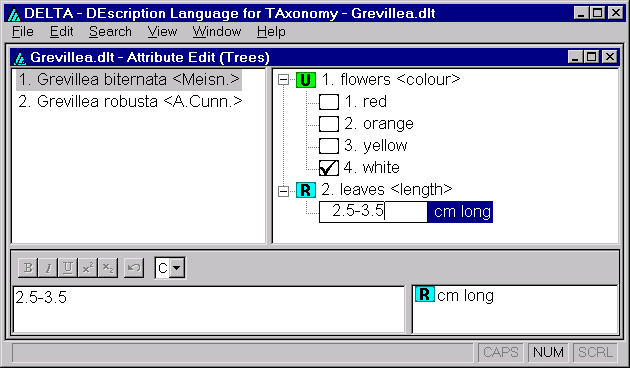Select the flowers <colour> character label
Viewport: 630px width, 368px height.
coord(391,80)
